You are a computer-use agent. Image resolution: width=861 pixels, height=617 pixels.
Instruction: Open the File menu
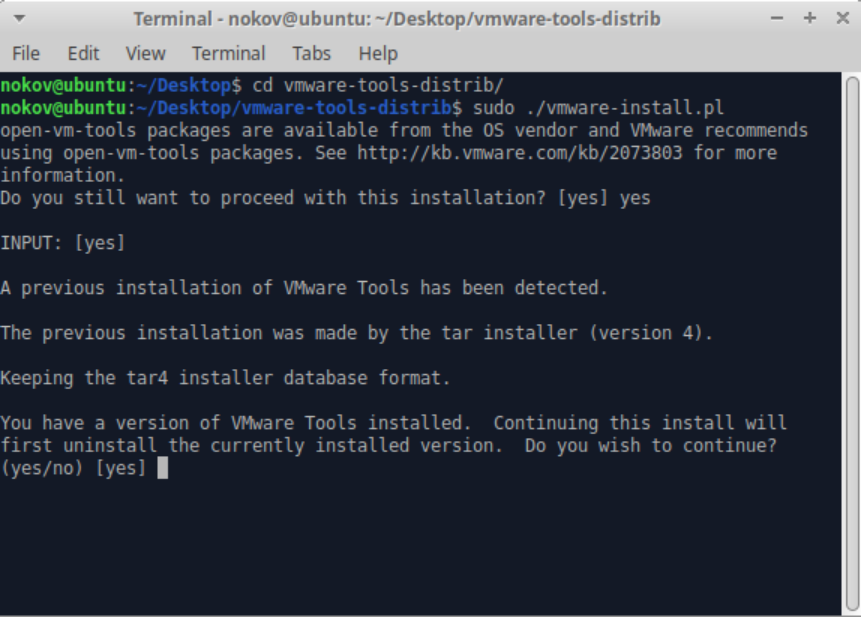click(x=26, y=54)
